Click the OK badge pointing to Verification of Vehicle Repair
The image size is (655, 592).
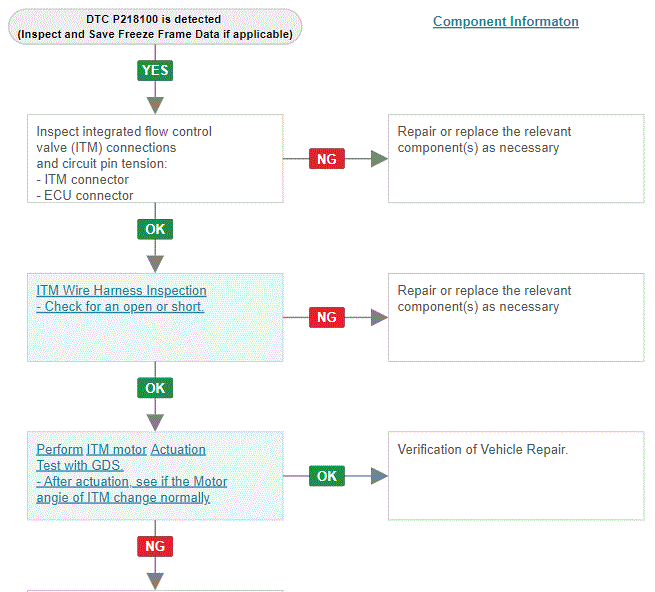[x=327, y=476]
